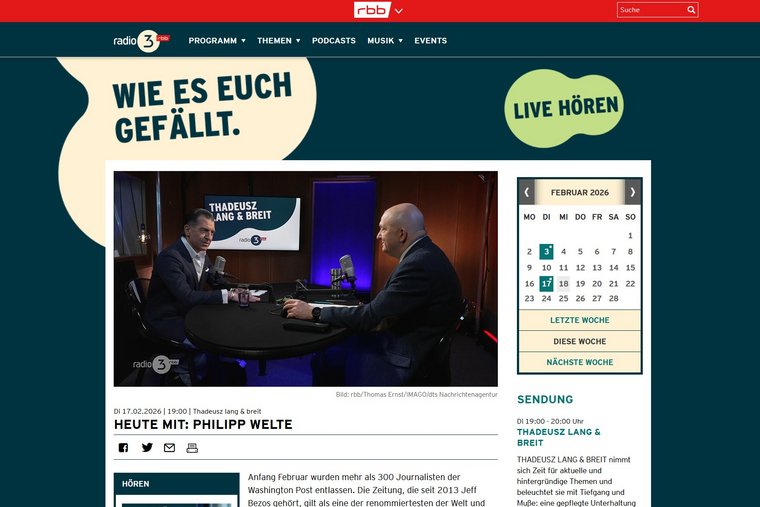Screen dimensions: 760x507
Task: Go to the PODCASTS menu item
Action: [x=333, y=41]
